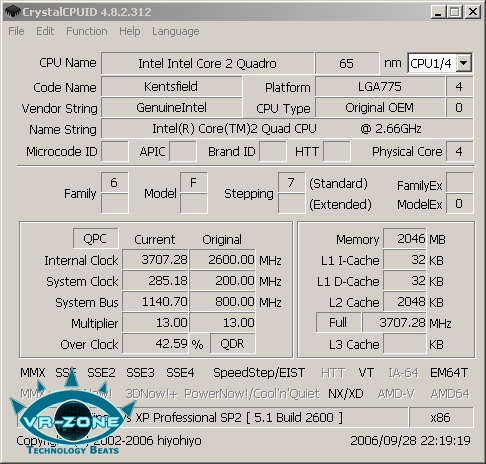
Task: Minimize the CrystalCPUID window
Action: [x=438, y=12]
